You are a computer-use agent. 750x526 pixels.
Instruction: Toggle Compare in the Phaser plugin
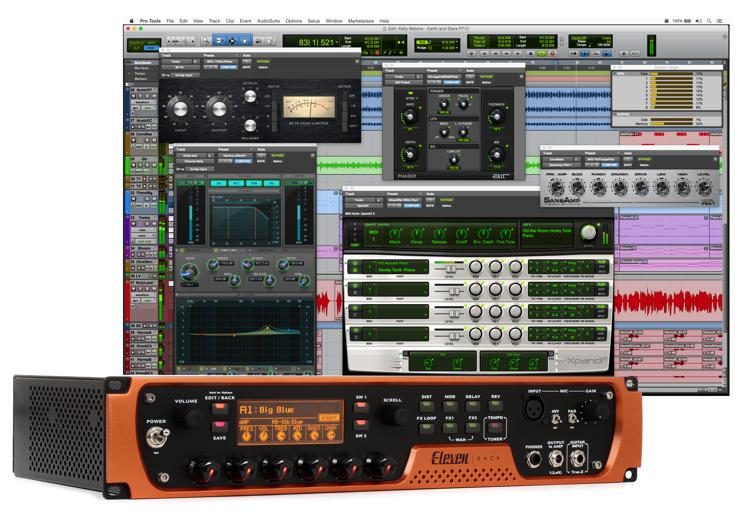pos(451,82)
